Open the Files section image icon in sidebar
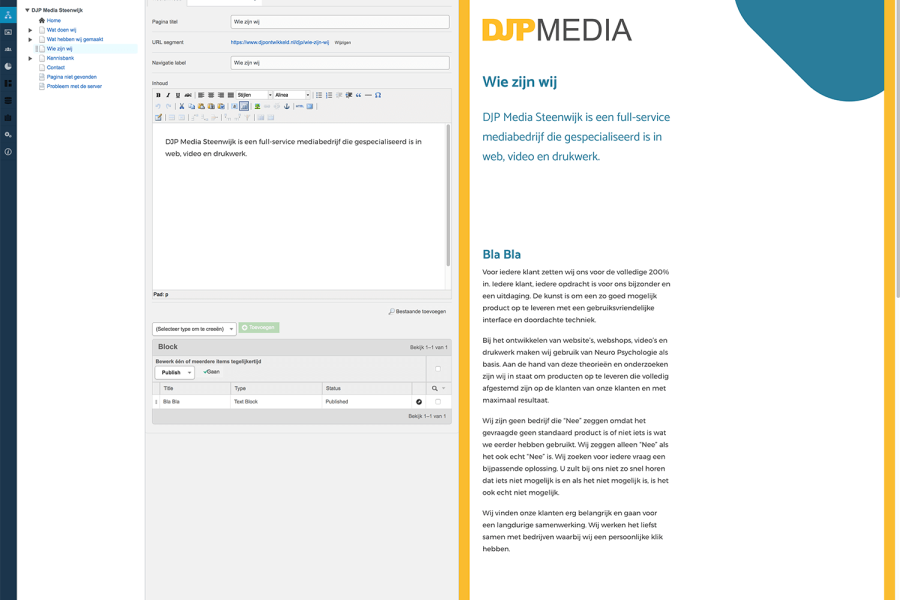The image size is (900, 600). (8, 32)
